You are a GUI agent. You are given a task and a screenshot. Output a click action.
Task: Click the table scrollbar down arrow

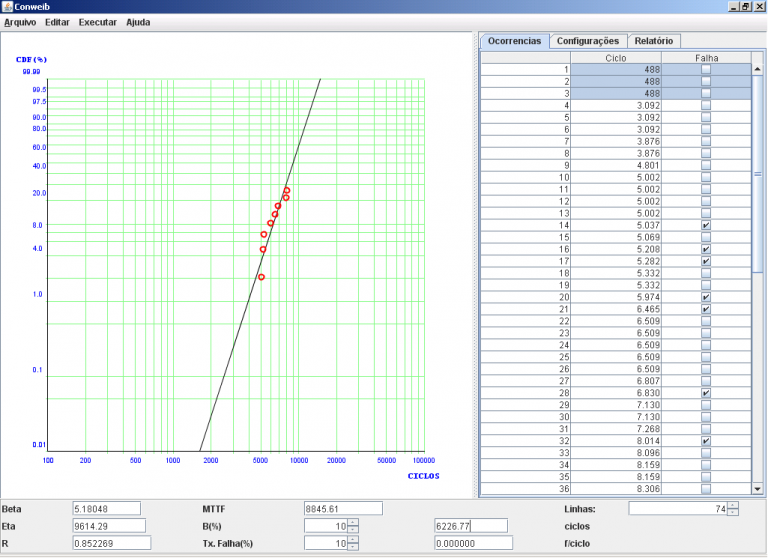pos(758,489)
